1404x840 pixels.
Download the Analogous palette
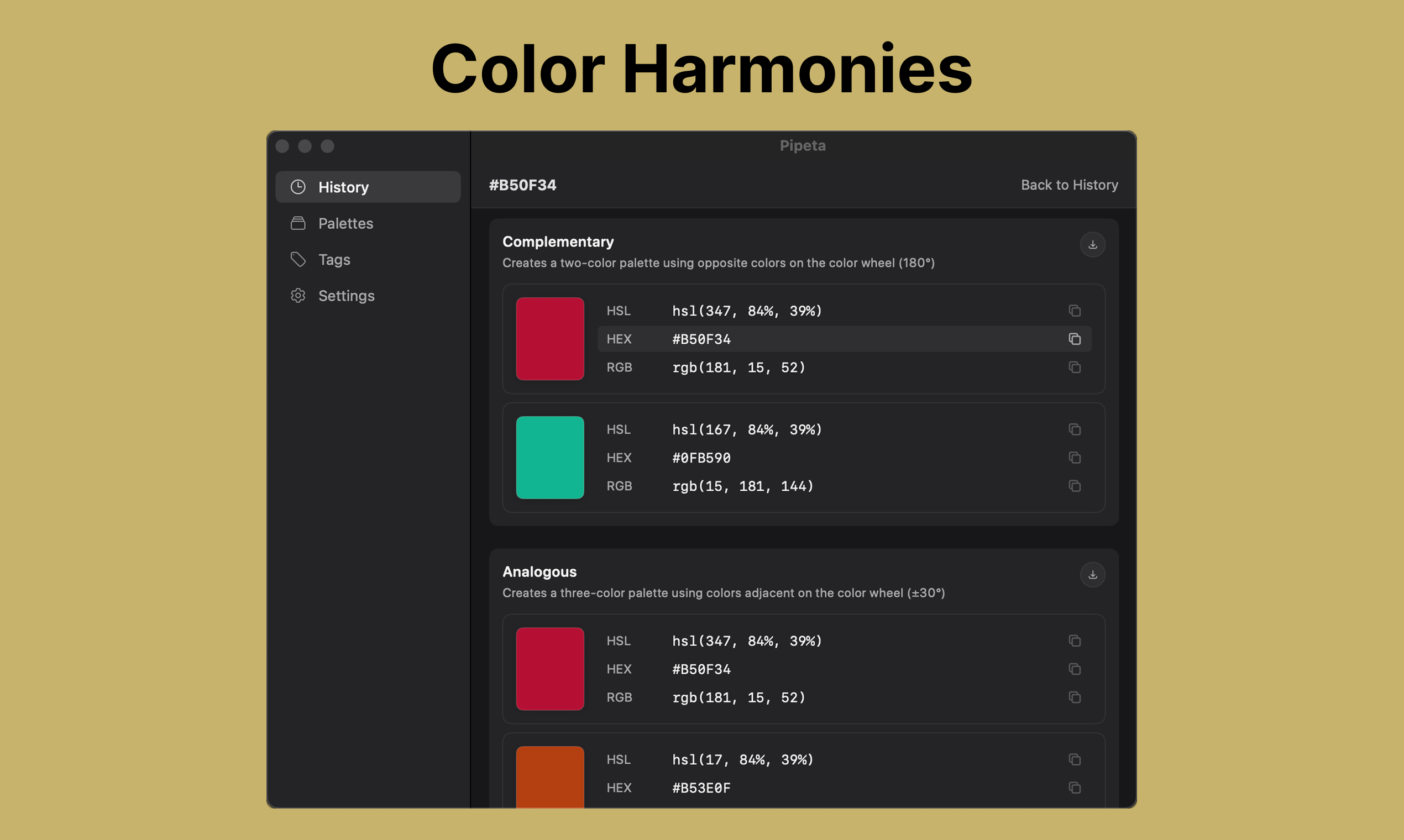[1092, 575]
